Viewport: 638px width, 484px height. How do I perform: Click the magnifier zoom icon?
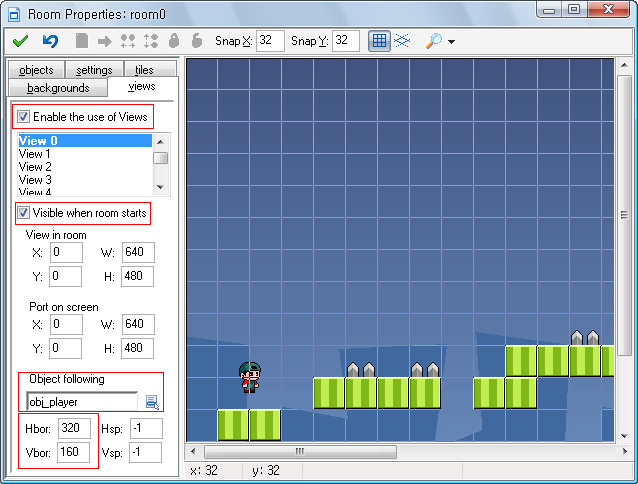434,41
